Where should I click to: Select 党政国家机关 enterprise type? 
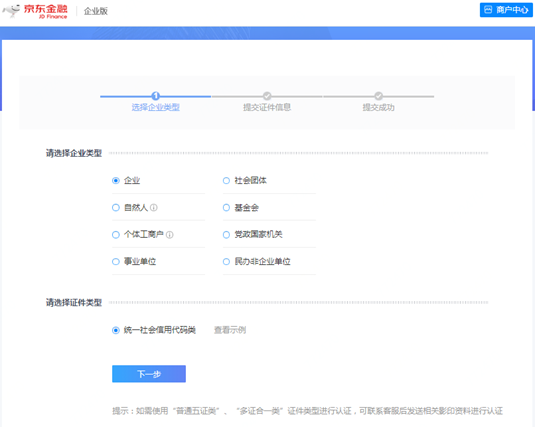226,235
